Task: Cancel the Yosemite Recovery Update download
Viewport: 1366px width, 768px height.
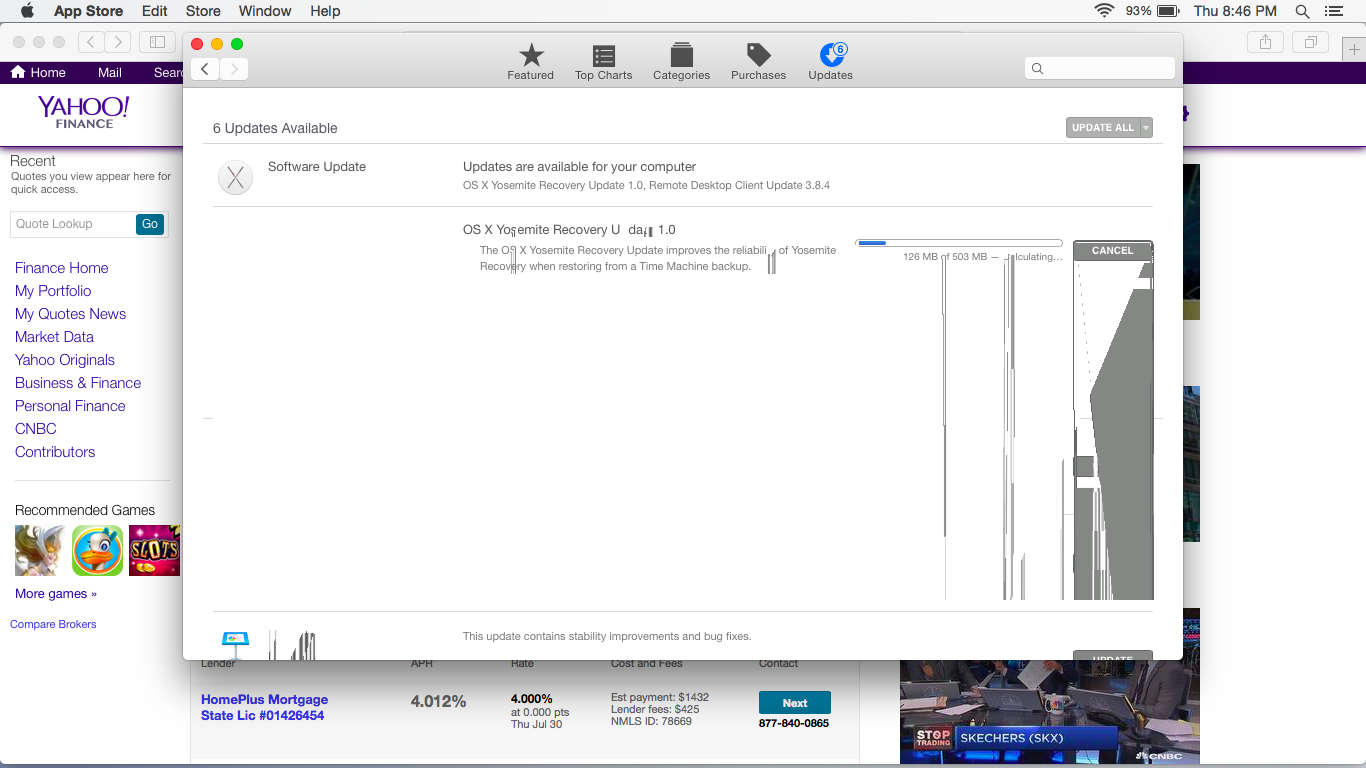Action: tap(1112, 251)
